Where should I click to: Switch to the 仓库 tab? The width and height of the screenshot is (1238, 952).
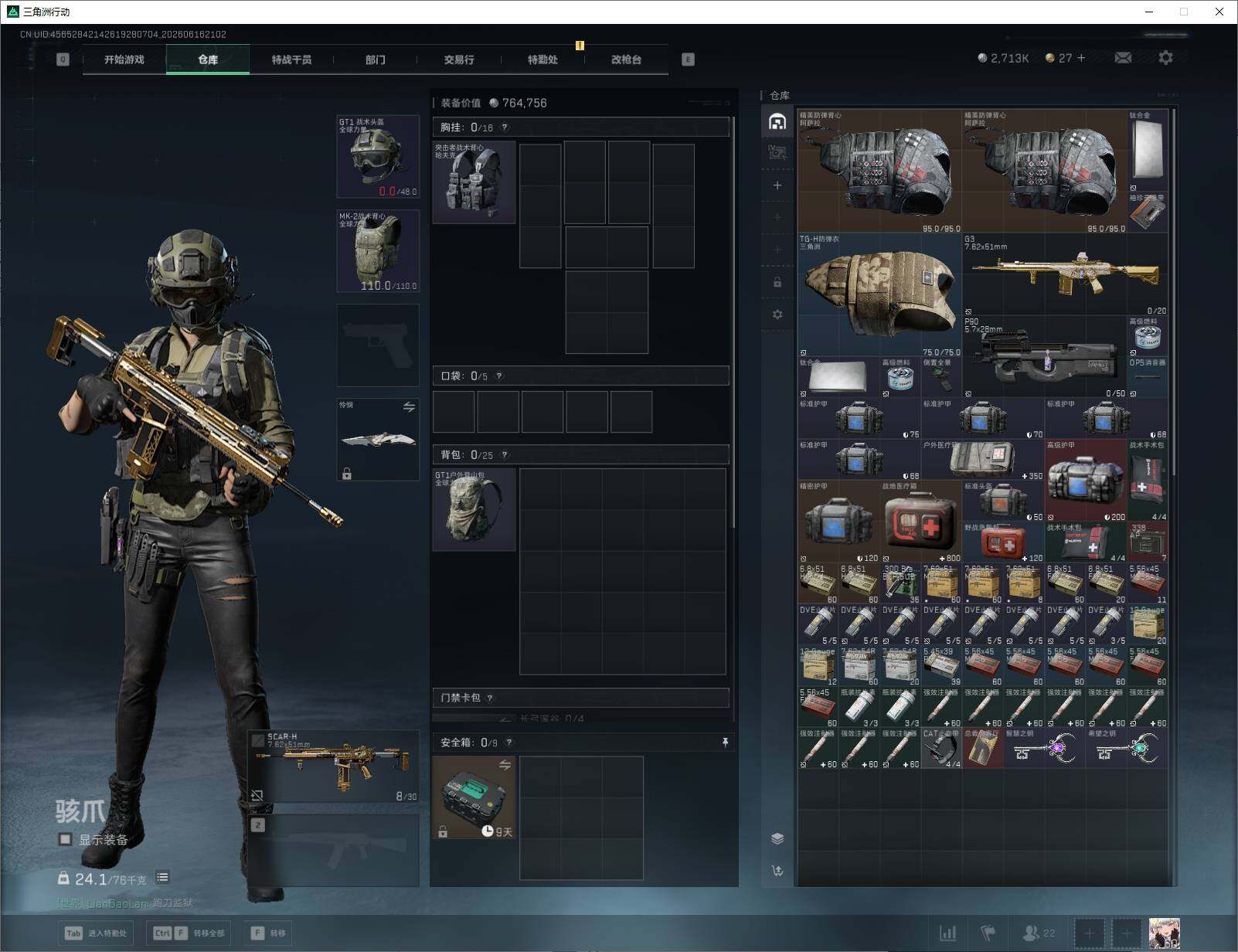click(x=208, y=59)
